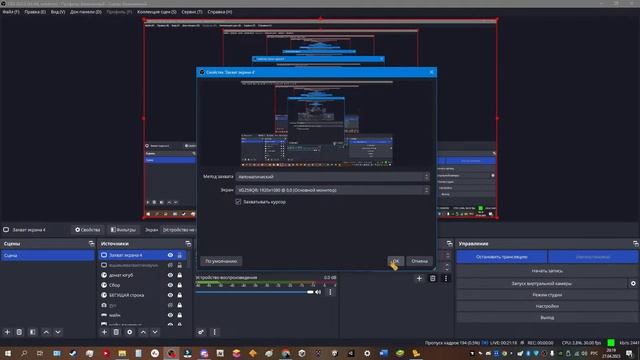Open Справка menu
This screenshot has width=640, height=360.
pyautogui.click(x=220, y=12)
